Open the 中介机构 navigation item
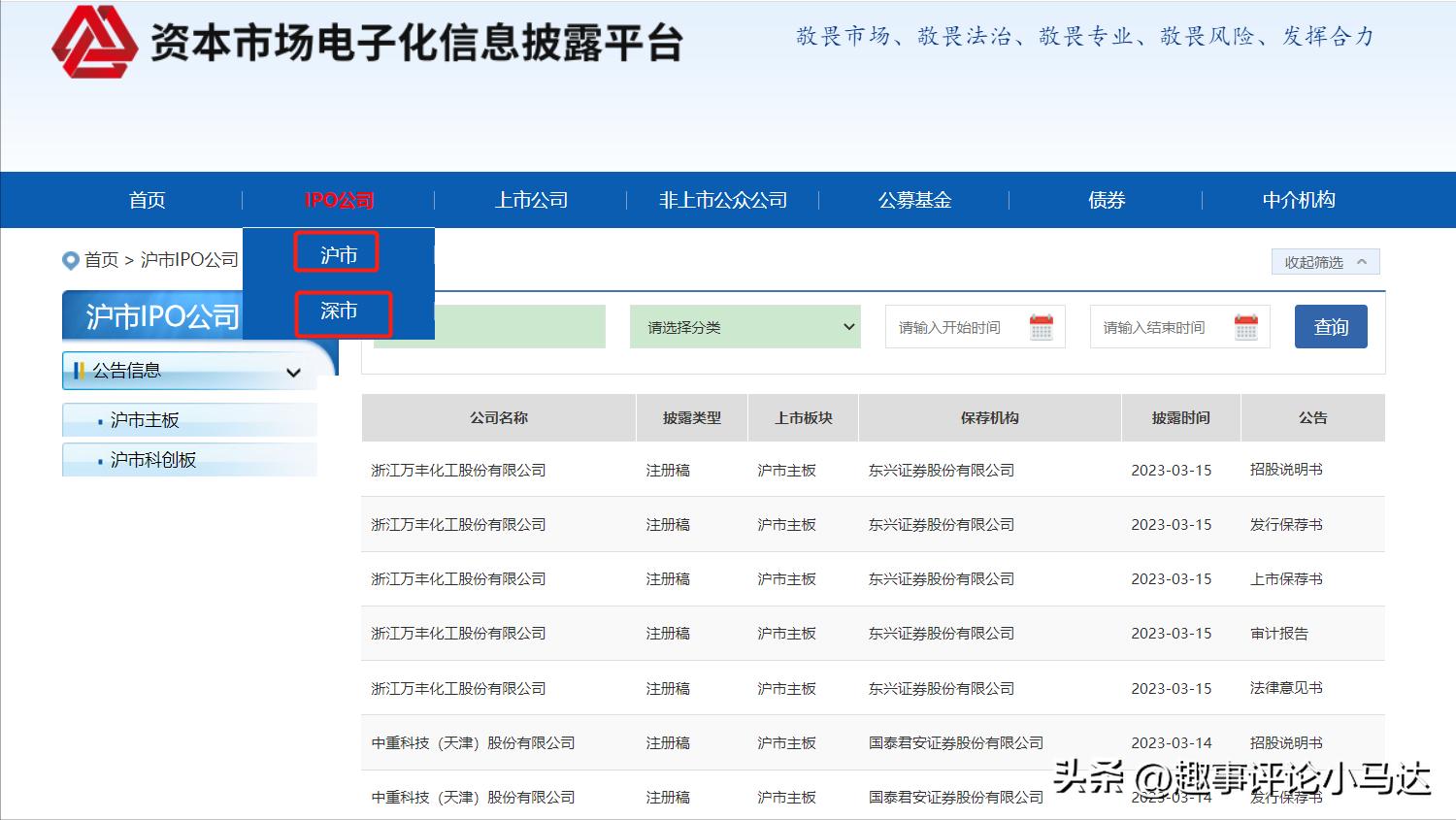 coord(1299,200)
